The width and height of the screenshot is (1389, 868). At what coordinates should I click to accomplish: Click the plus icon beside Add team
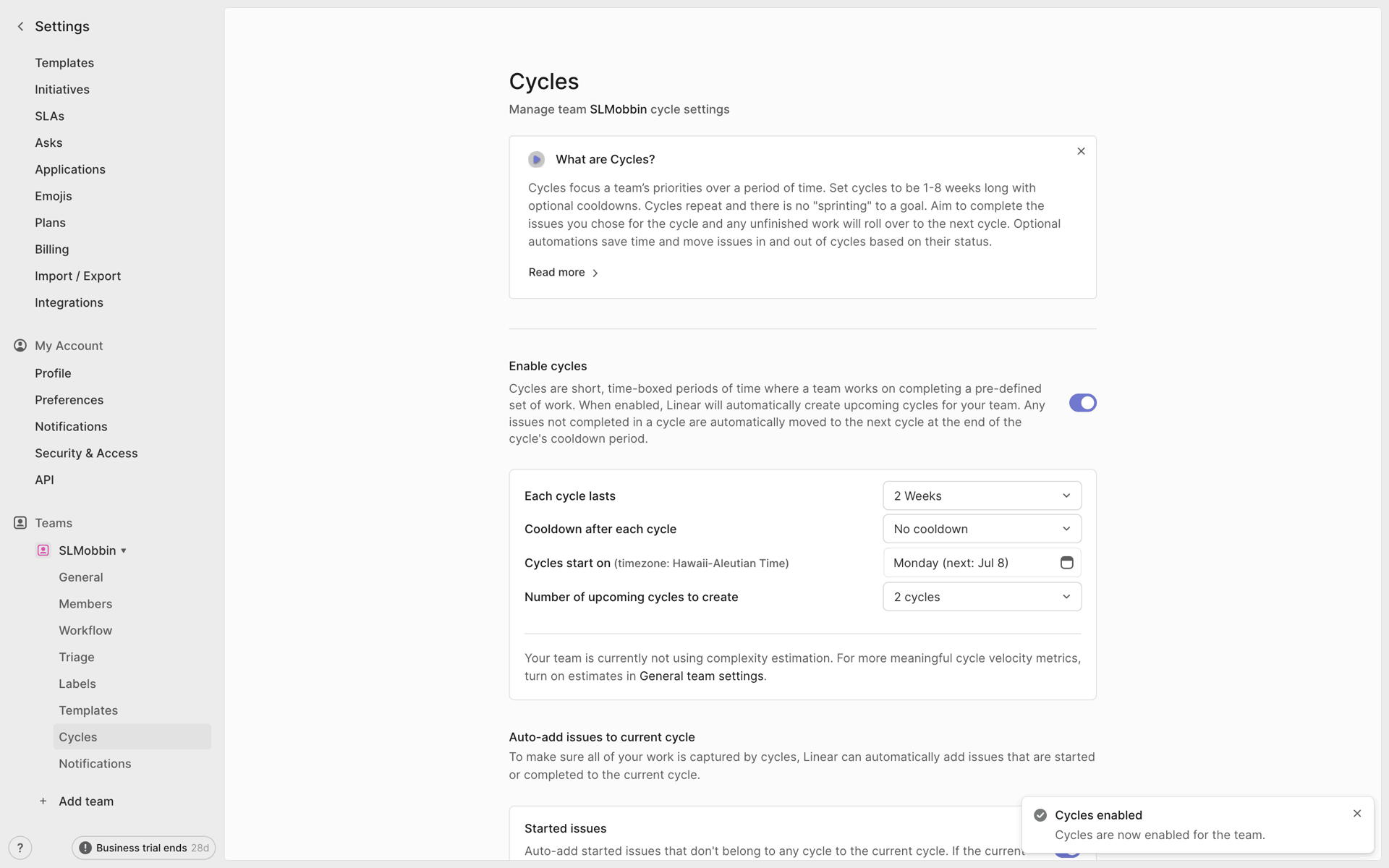pos(43,801)
